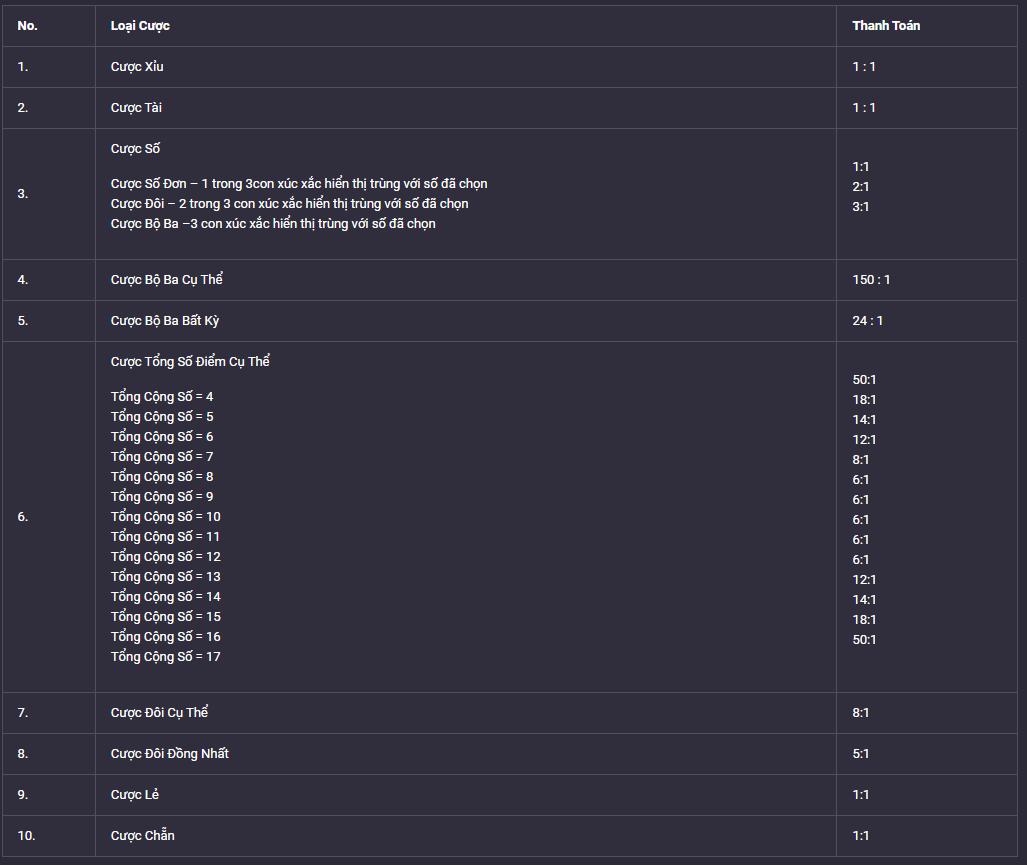This screenshot has height=865, width=1027.
Task: Click the "Tổng Cộng Số = 10" line
Action: 166,516
